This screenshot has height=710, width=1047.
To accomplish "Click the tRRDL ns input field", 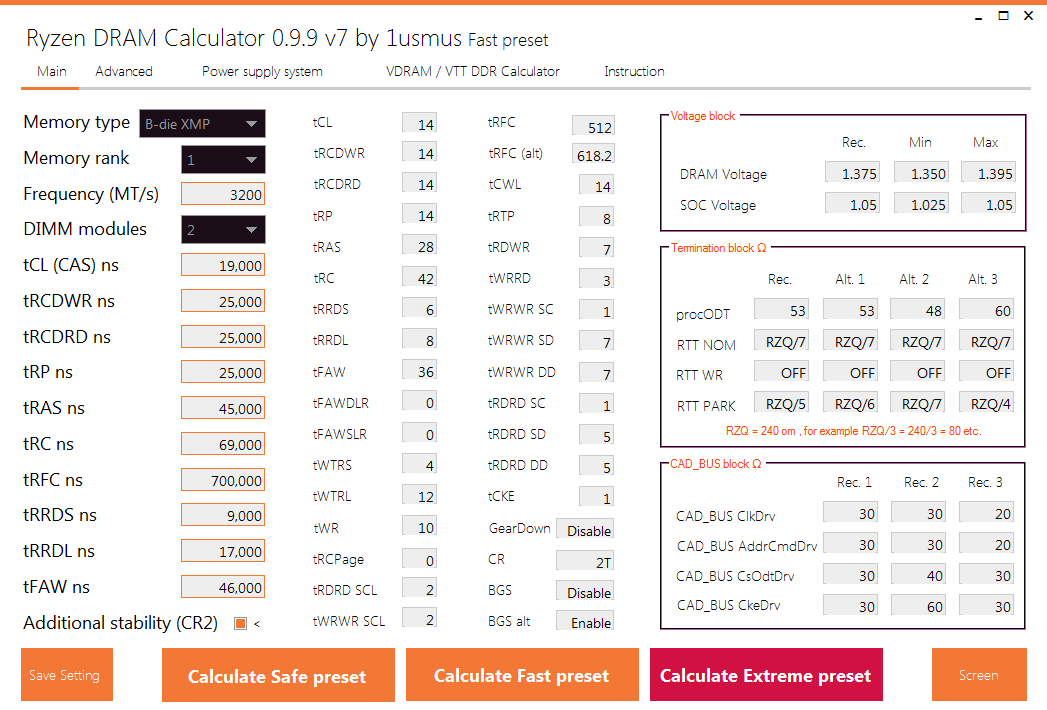I will coord(223,552).
